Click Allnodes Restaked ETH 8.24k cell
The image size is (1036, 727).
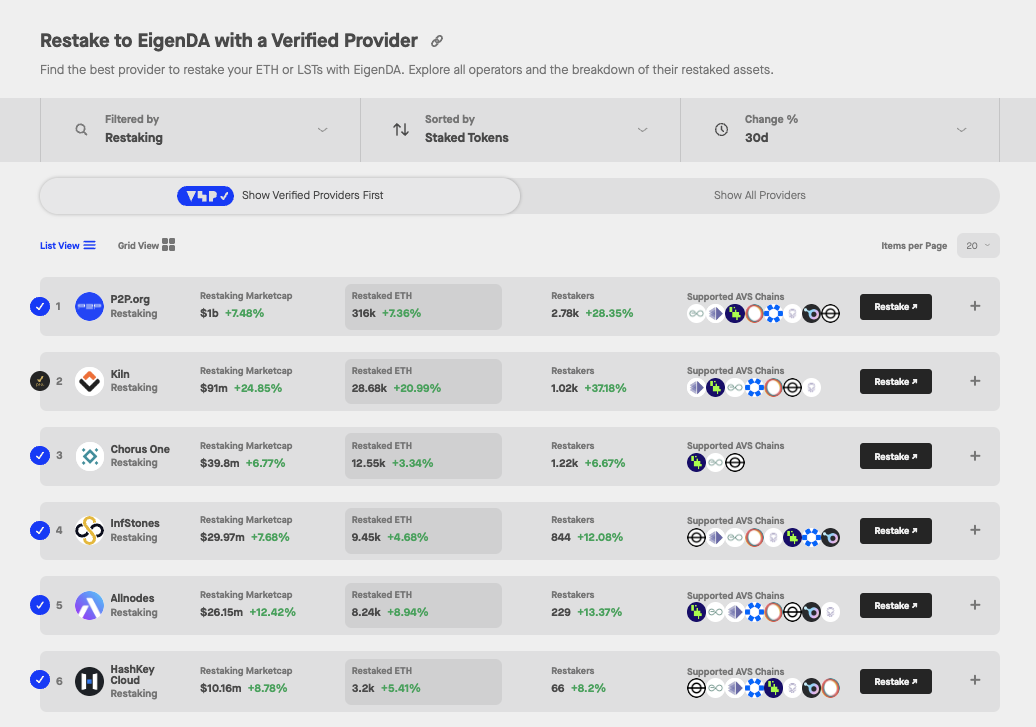click(423, 605)
